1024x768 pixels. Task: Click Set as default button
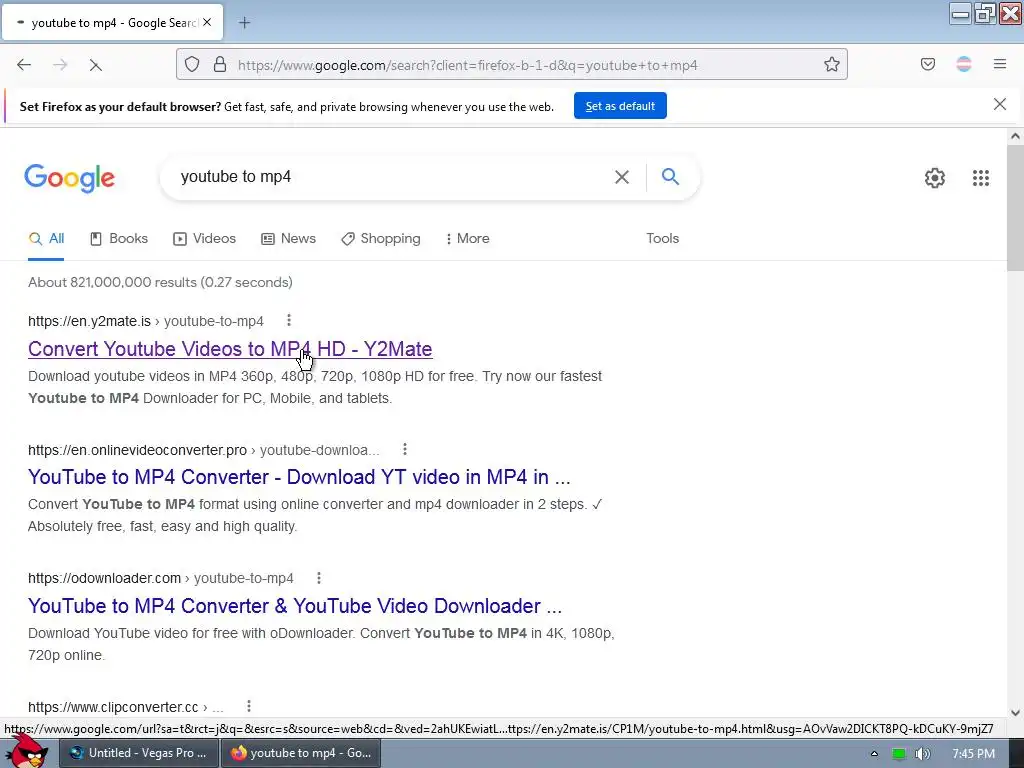620,106
